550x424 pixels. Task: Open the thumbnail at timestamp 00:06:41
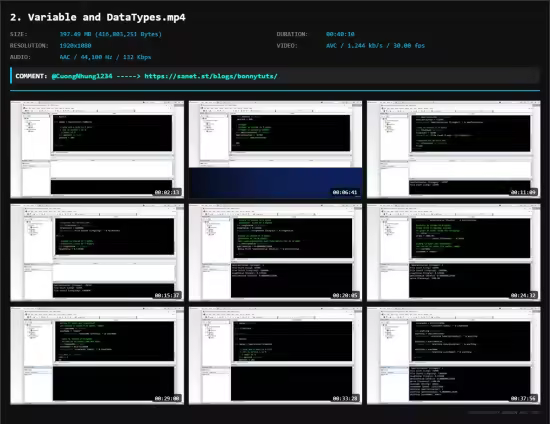[275, 149]
